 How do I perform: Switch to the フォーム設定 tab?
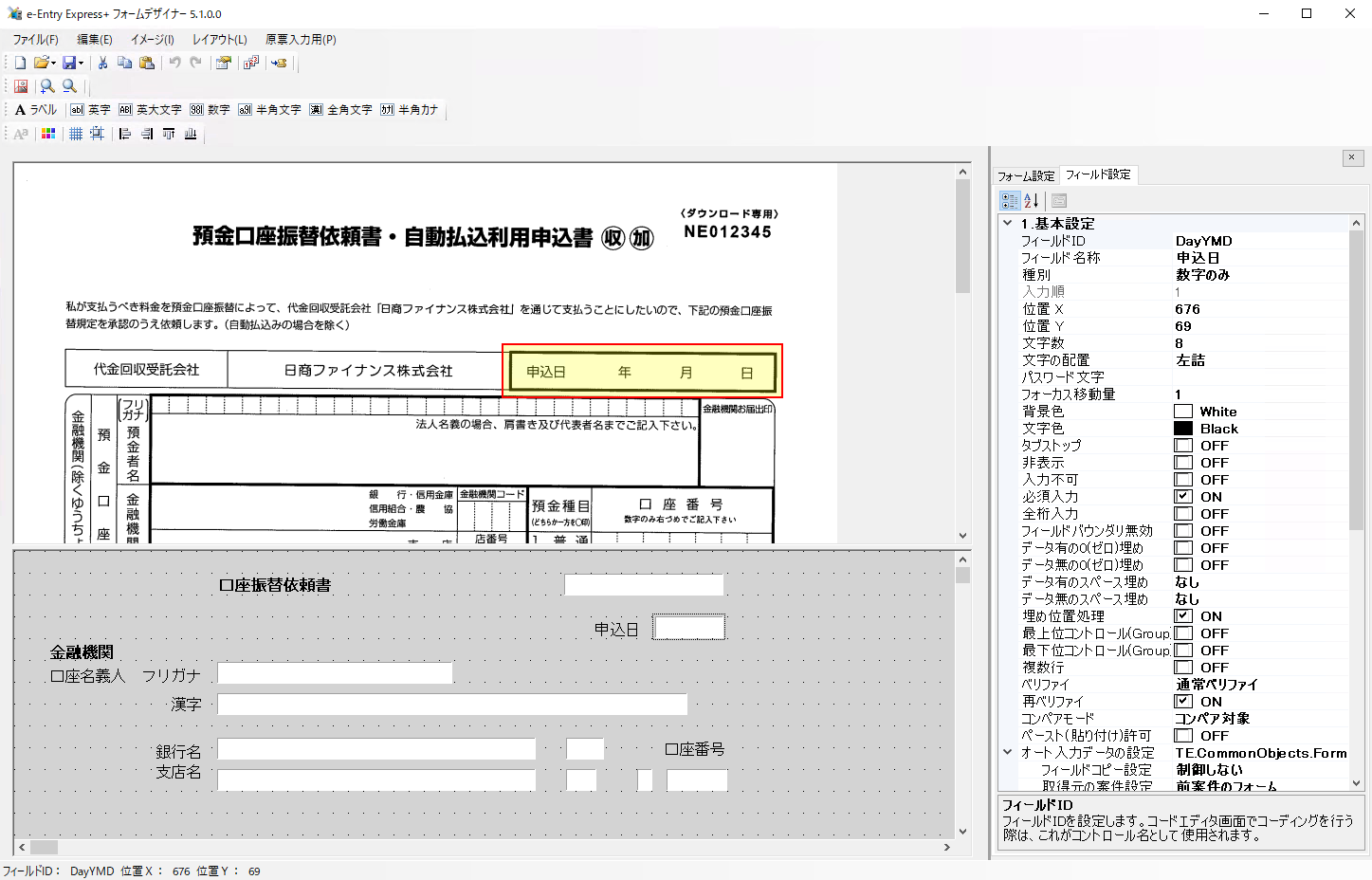tap(1025, 174)
